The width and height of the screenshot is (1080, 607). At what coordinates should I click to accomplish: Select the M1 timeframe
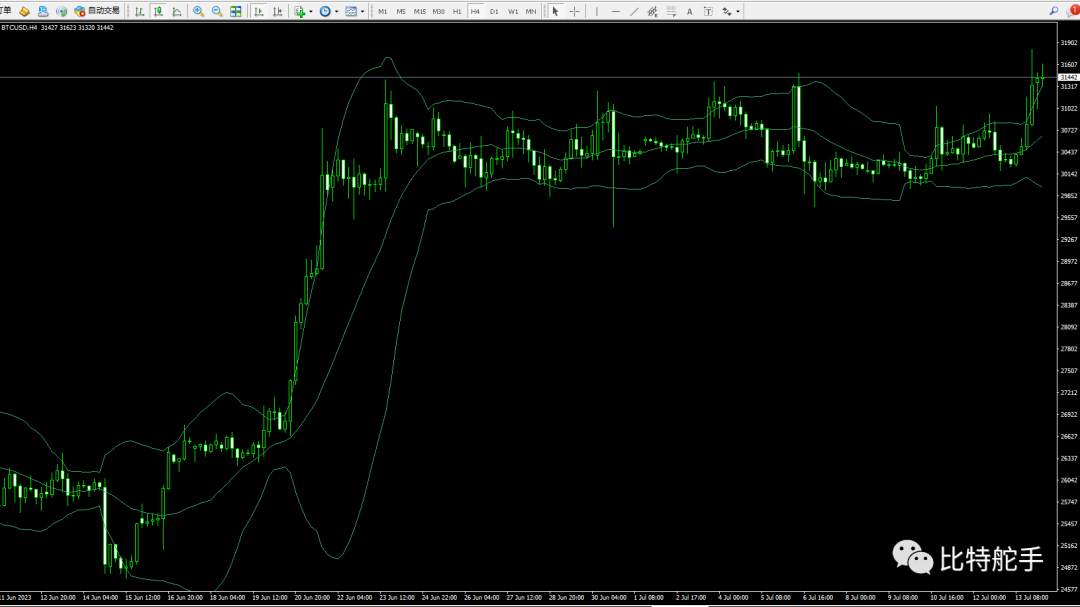click(382, 12)
